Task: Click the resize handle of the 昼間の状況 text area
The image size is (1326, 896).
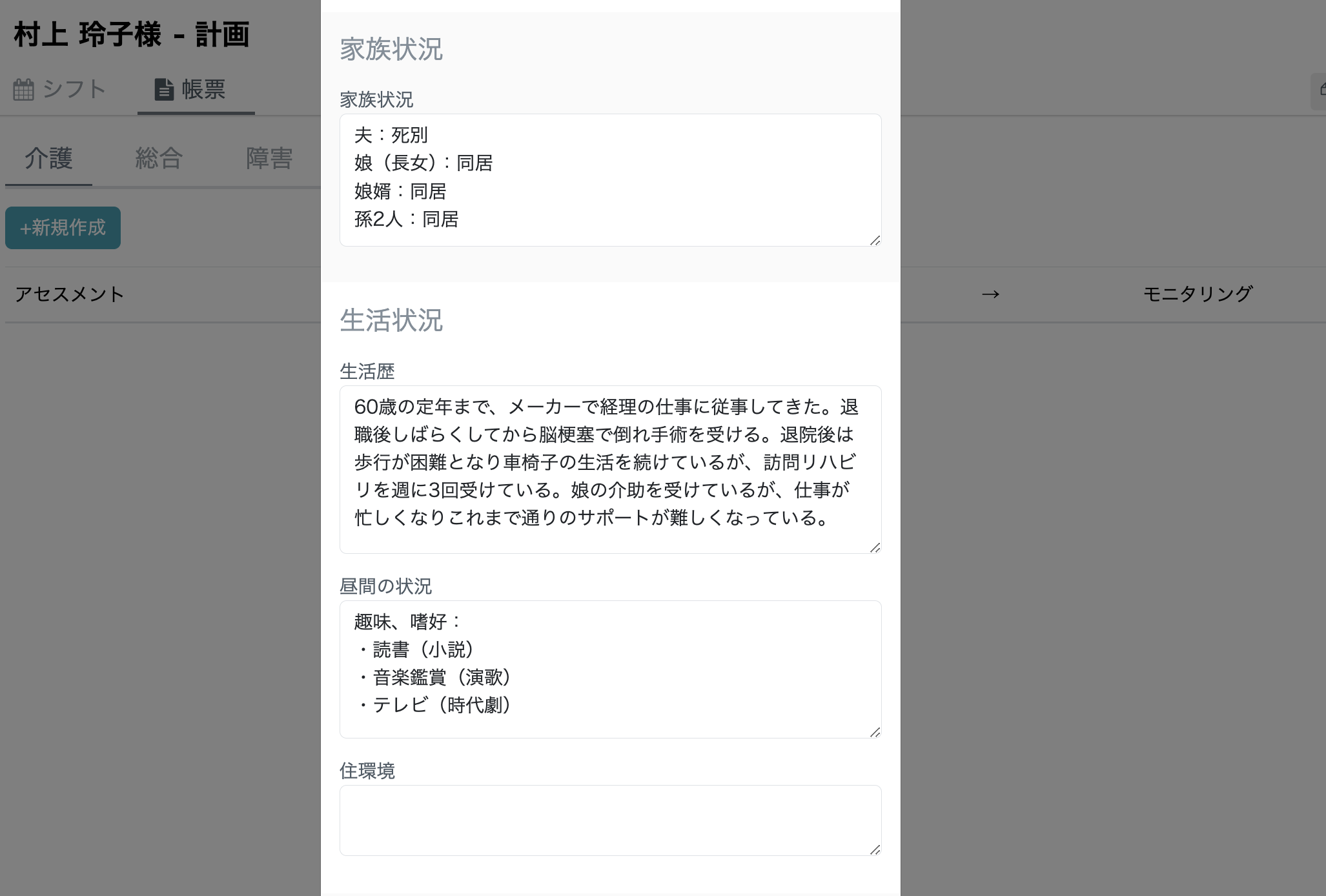Action: pyautogui.click(x=875, y=732)
